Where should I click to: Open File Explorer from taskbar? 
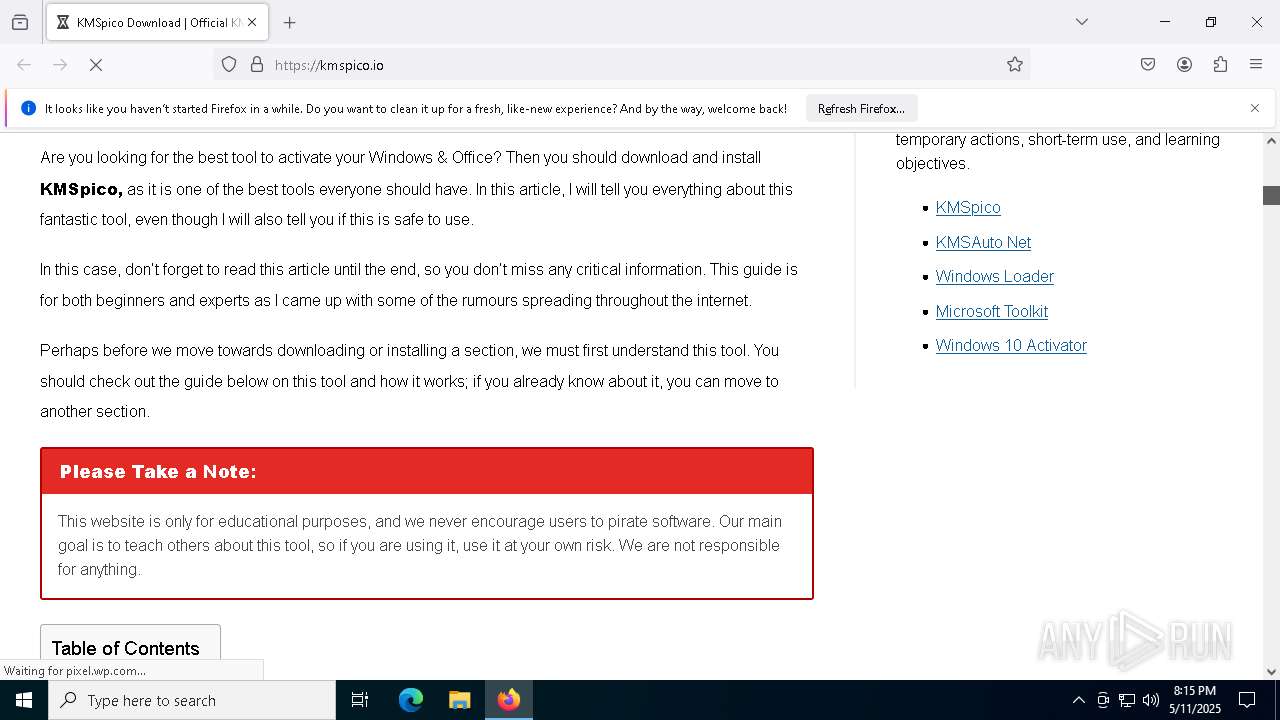coord(459,700)
